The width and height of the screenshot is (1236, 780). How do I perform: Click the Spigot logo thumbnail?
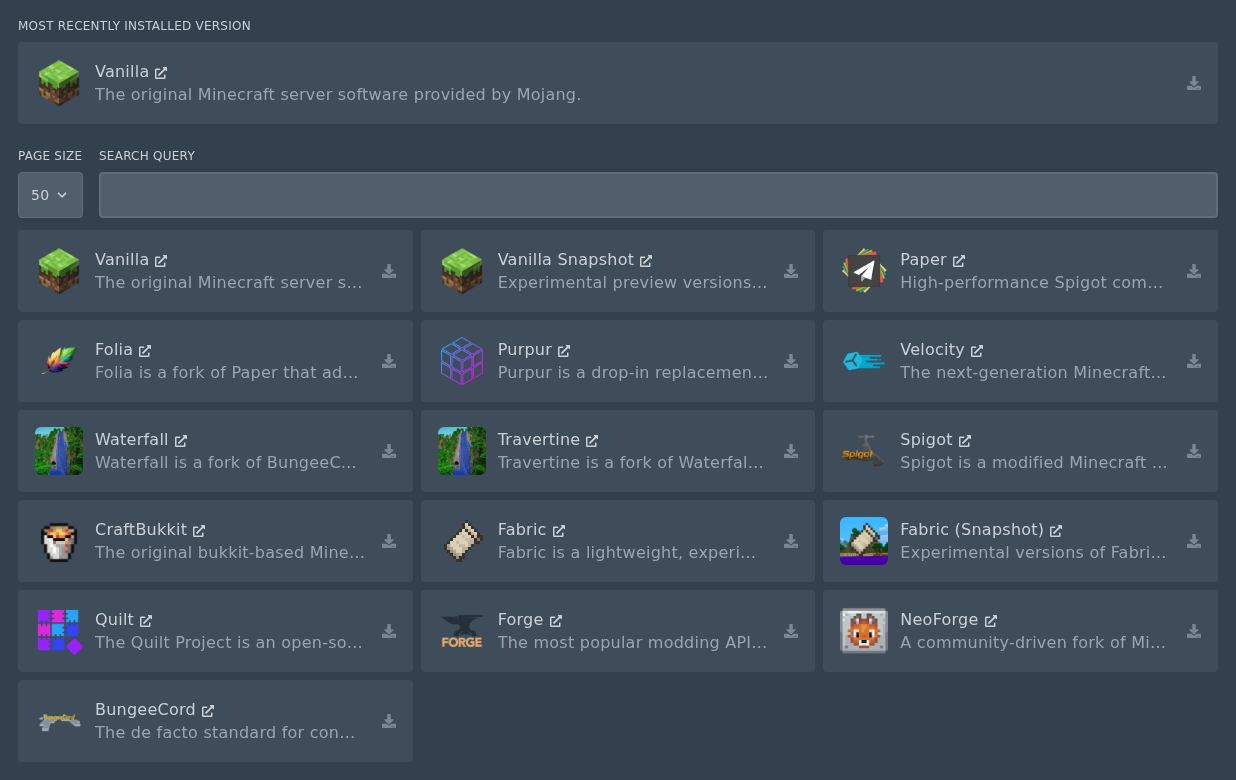[x=864, y=451]
